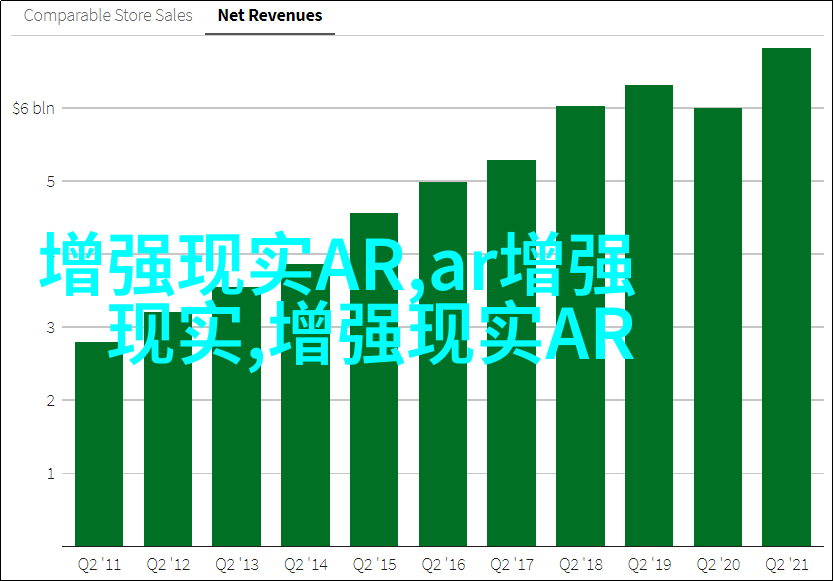Click the Q2 '16 axis label
834x581 pixels.
point(443,565)
